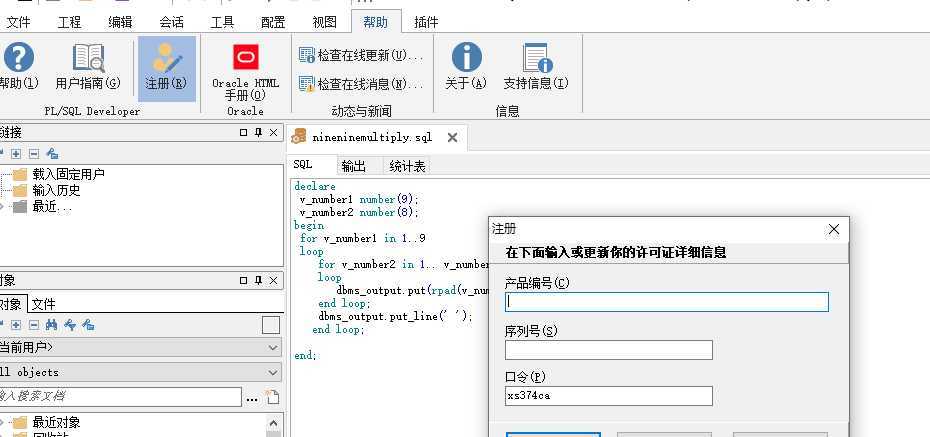Image resolution: width=930 pixels, height=437 pixels.
Task: Switch to the 输出 (Output) tab
Action: [354, 167]
